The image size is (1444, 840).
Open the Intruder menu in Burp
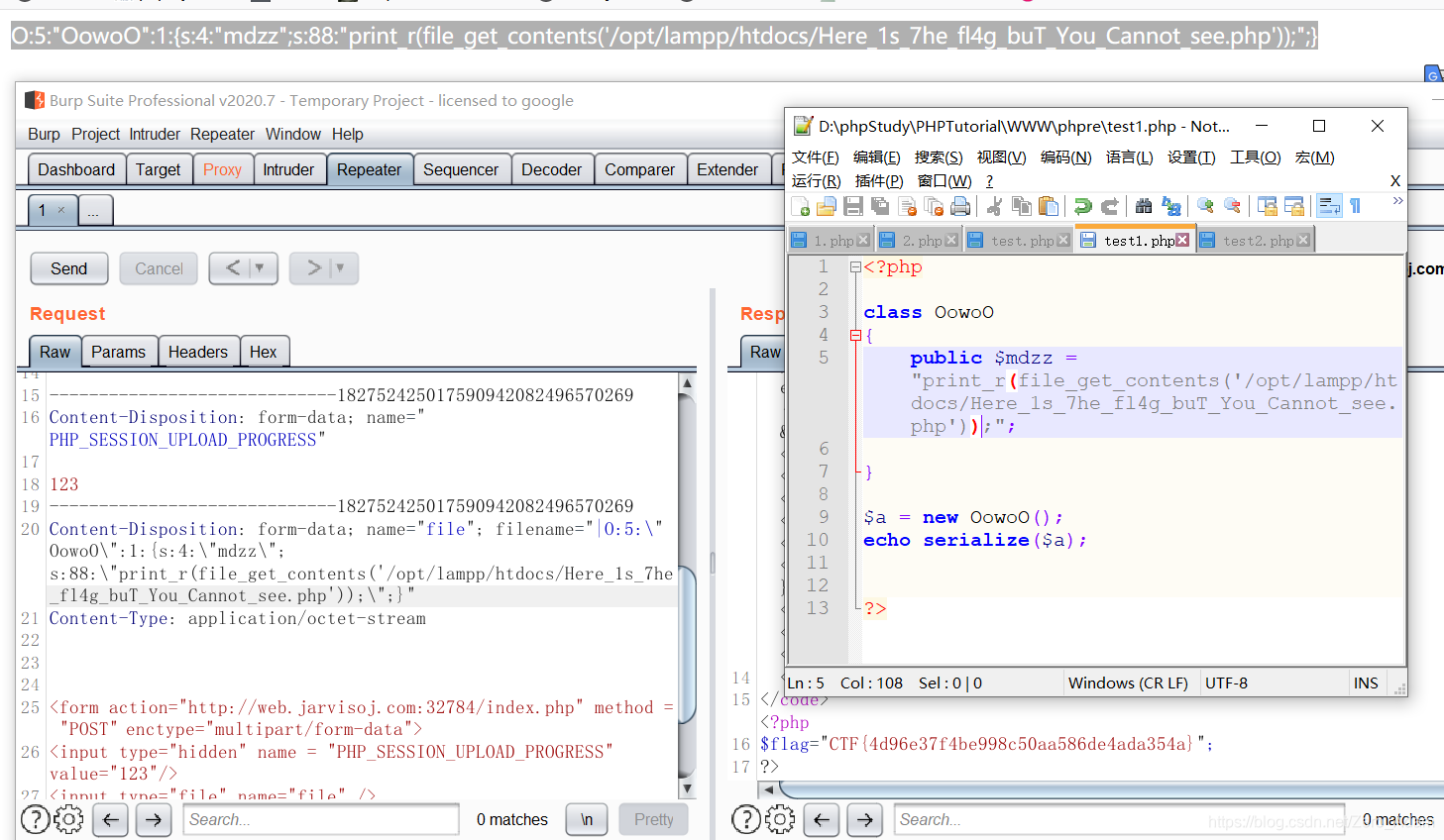coord(155,135)
